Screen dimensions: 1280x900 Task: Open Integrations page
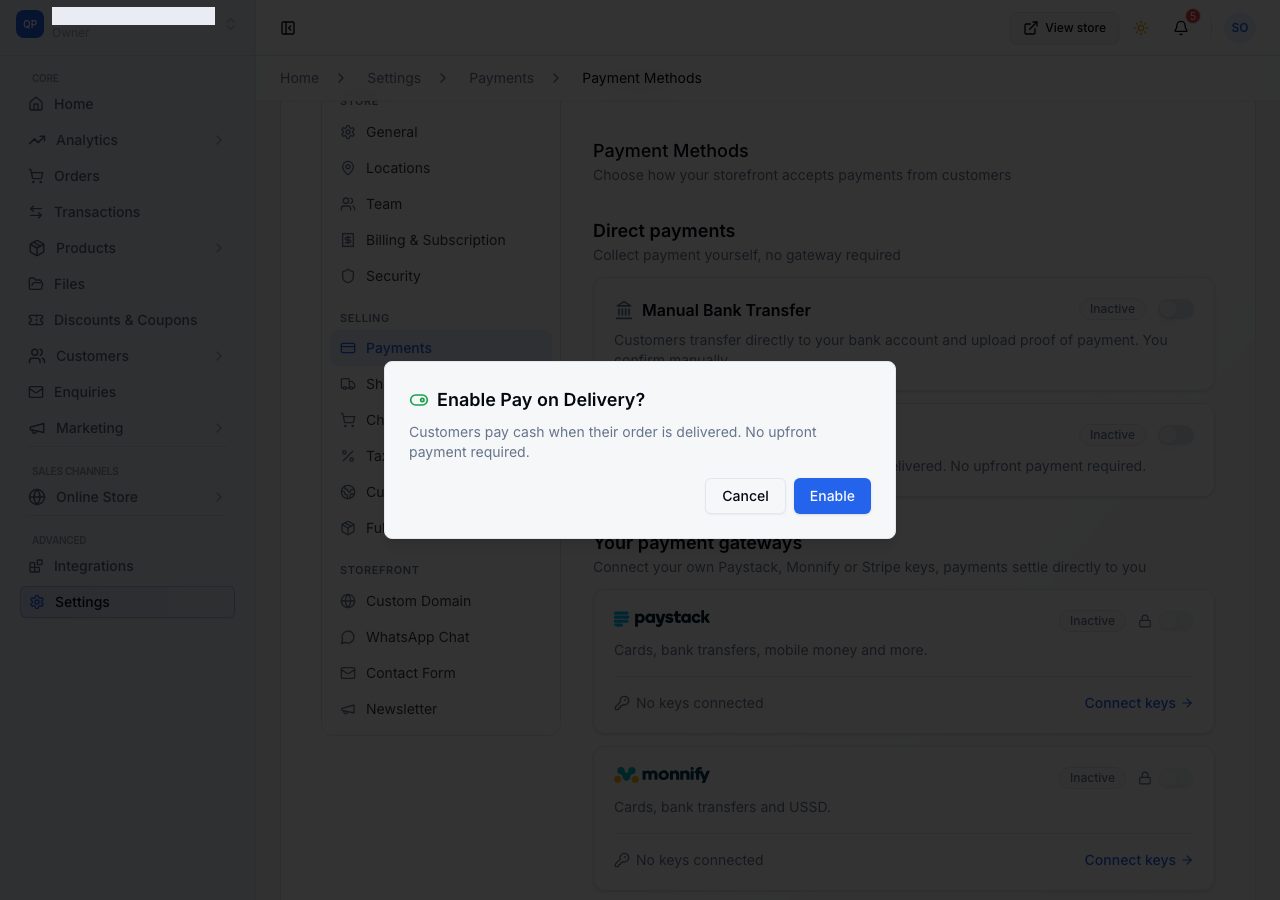pos(127,566)
